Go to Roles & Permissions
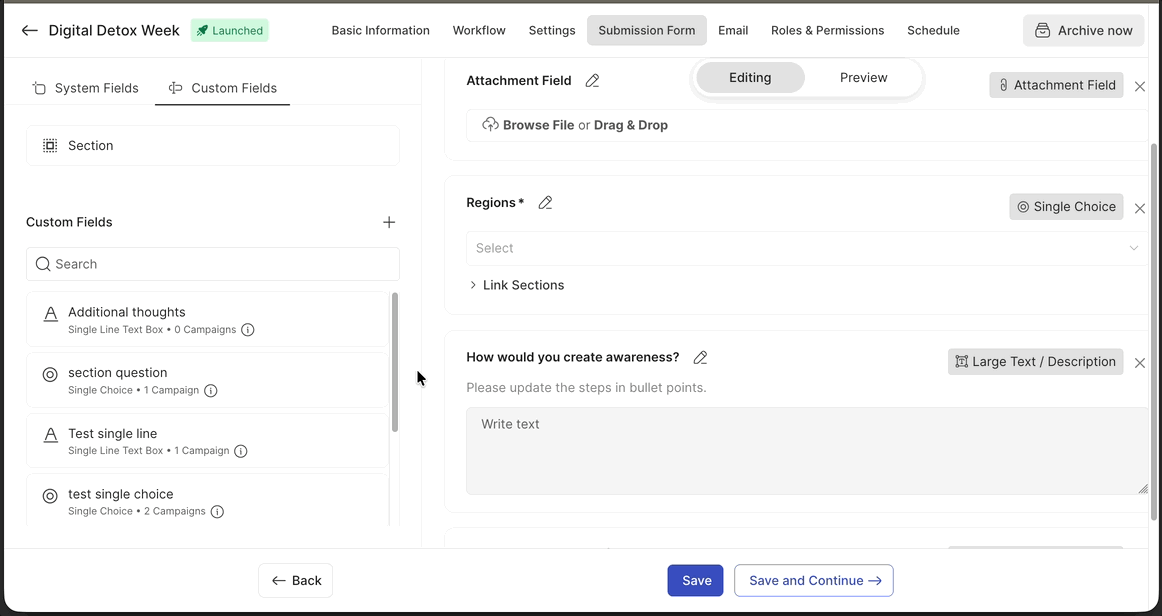 (x=827, y=30)
